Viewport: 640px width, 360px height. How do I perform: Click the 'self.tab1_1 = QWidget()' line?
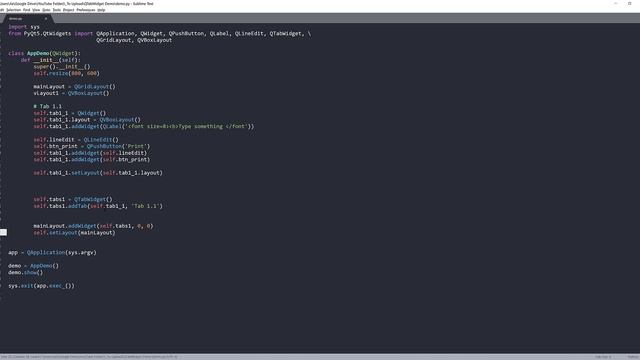[70, 113]
